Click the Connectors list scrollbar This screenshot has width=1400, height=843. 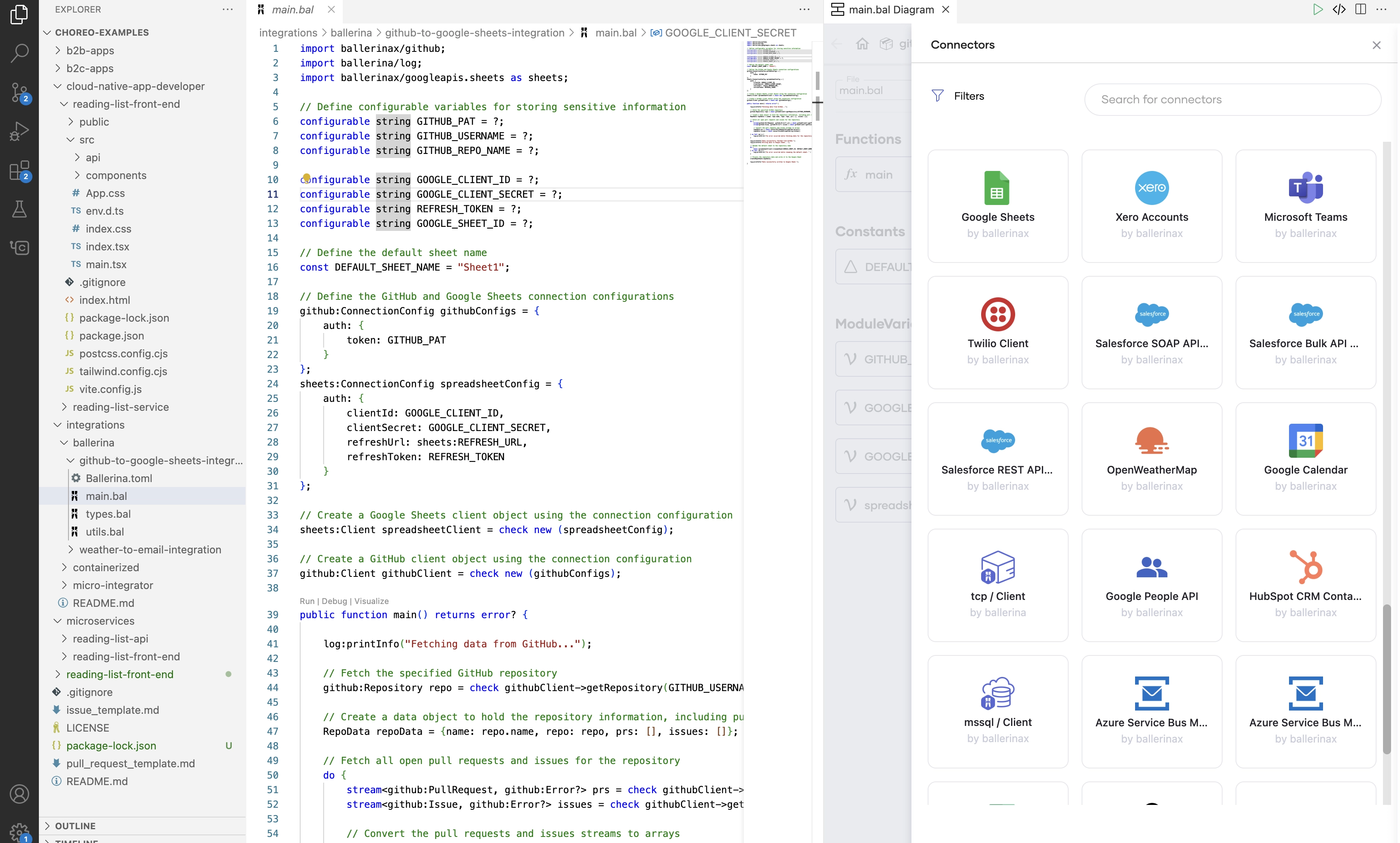[1386, 679]
